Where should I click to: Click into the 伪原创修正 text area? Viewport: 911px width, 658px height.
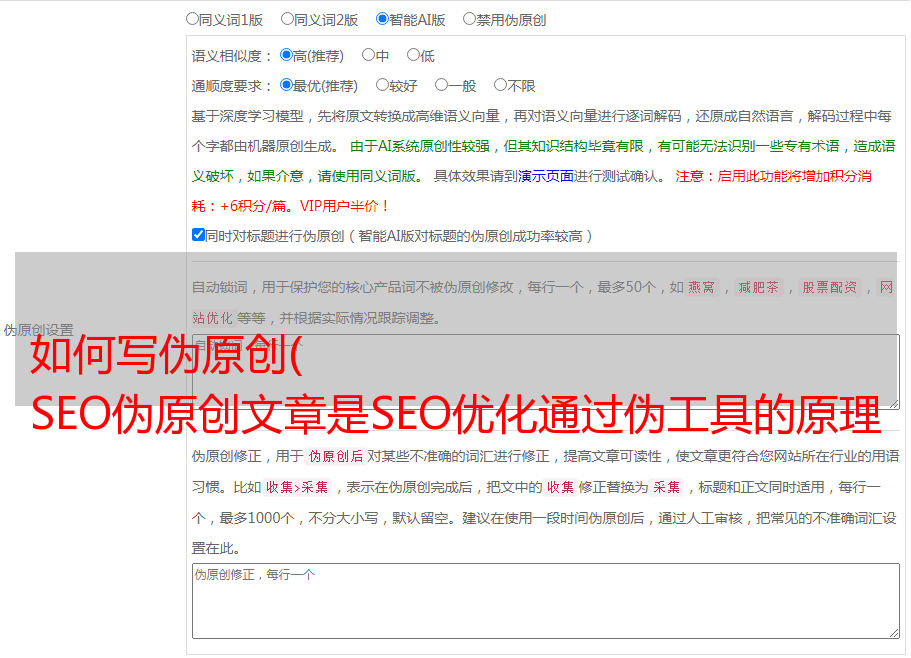[545, 600]
